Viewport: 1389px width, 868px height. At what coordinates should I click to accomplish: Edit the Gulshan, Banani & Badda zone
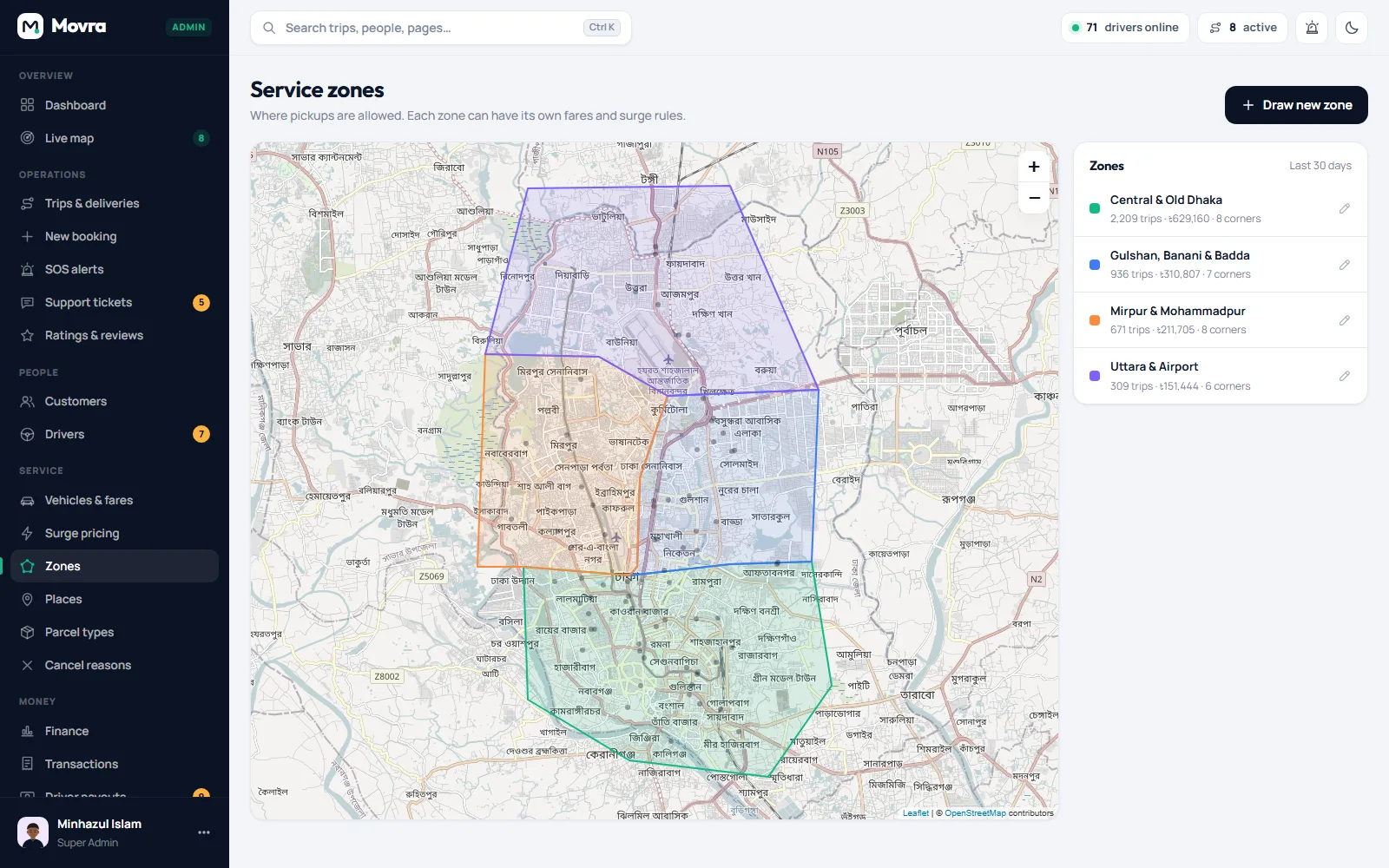(1344, 265)
